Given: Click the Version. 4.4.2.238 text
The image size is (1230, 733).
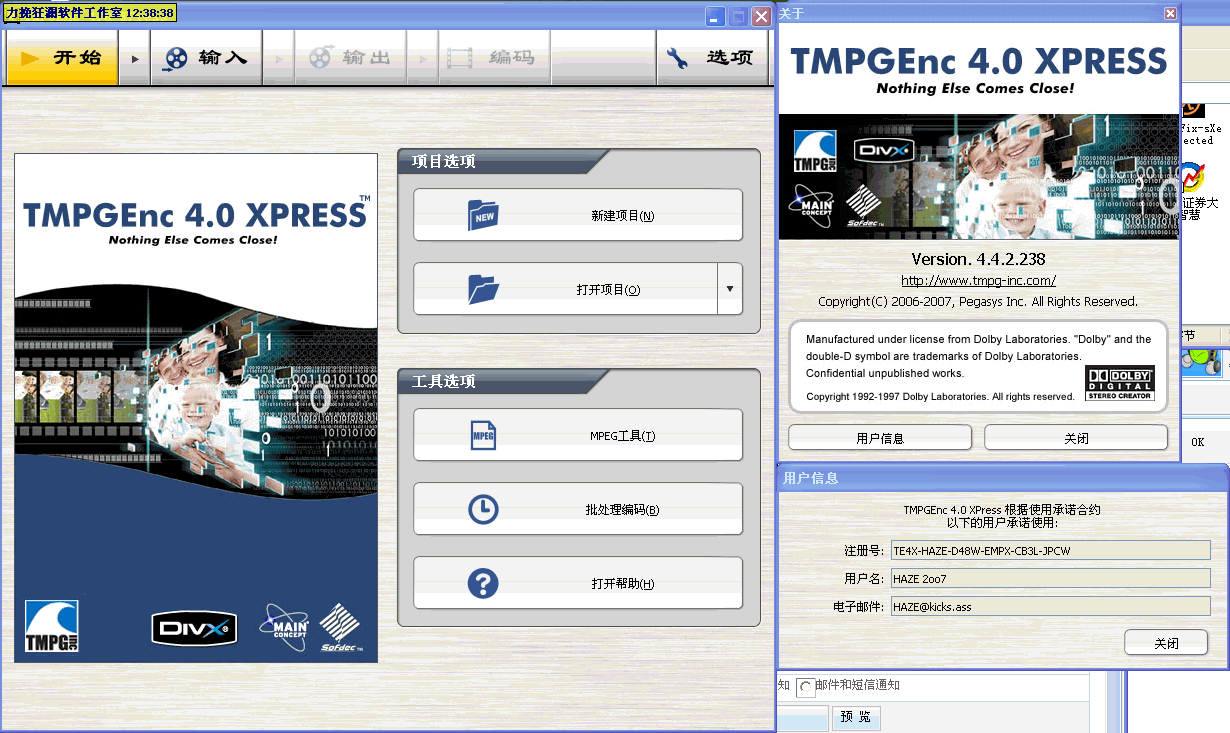Looking at the screenshot, I should point(978,259).
